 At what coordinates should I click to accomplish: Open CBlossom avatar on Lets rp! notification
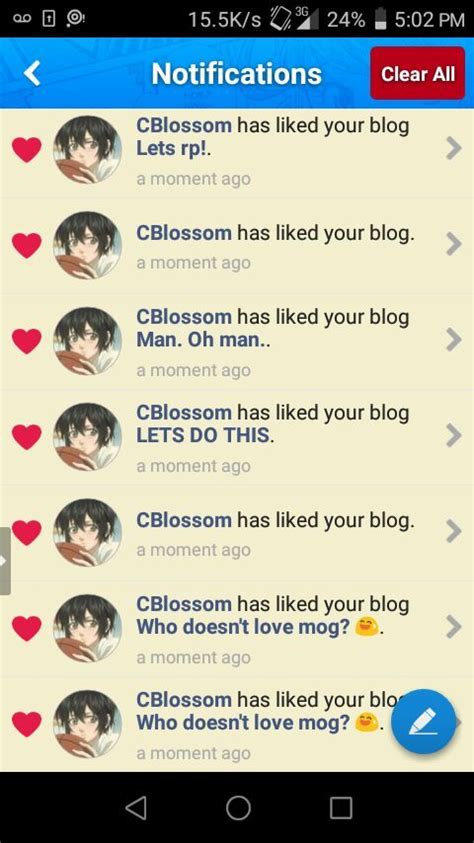point(88,149)
